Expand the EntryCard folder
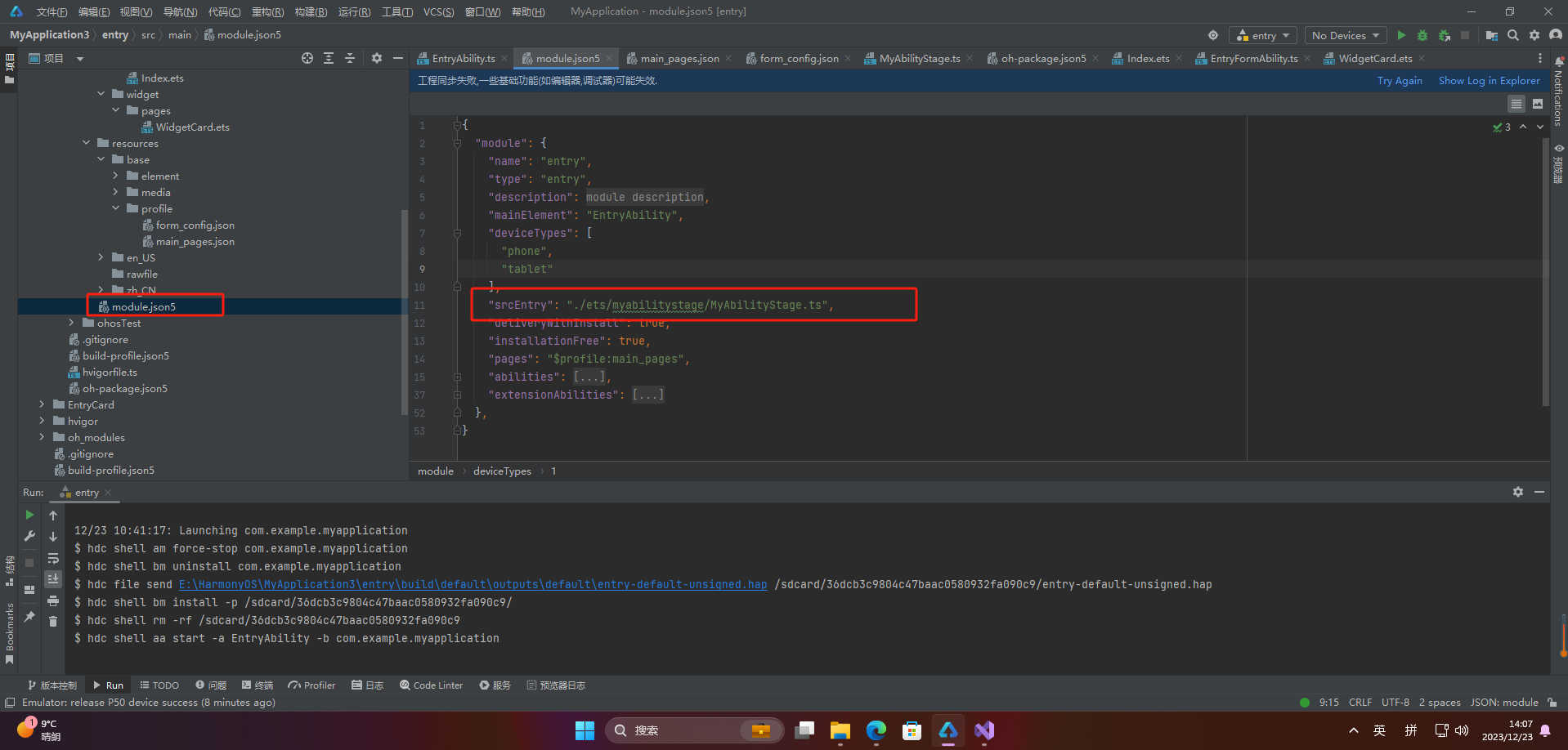 42,404
